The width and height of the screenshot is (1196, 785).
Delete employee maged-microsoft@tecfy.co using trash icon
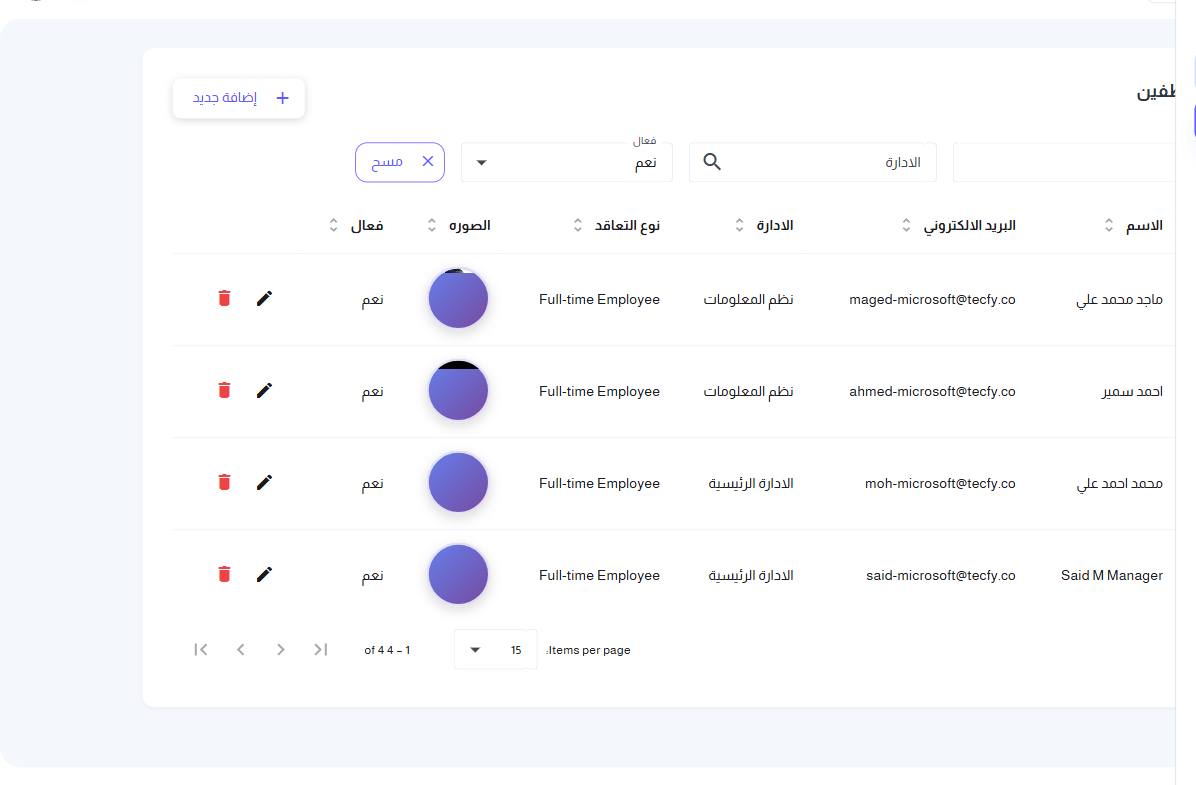(224, 298)
